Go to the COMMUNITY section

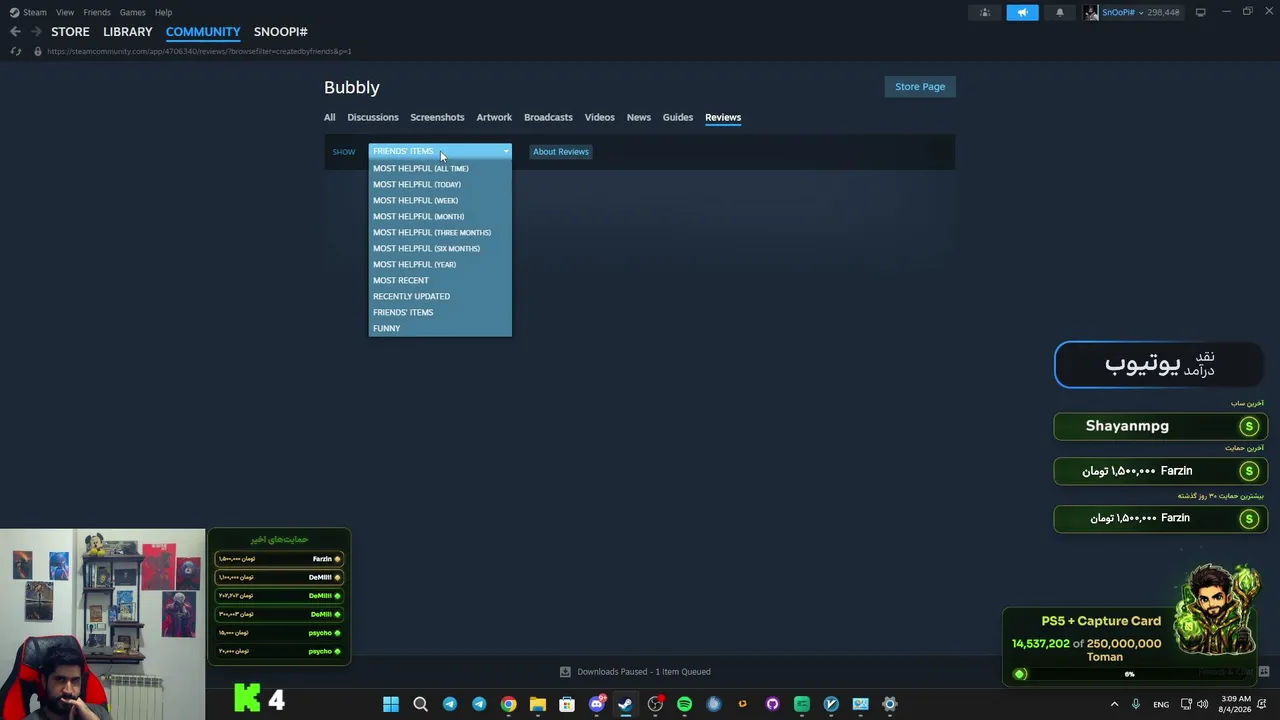pos(203,32)
